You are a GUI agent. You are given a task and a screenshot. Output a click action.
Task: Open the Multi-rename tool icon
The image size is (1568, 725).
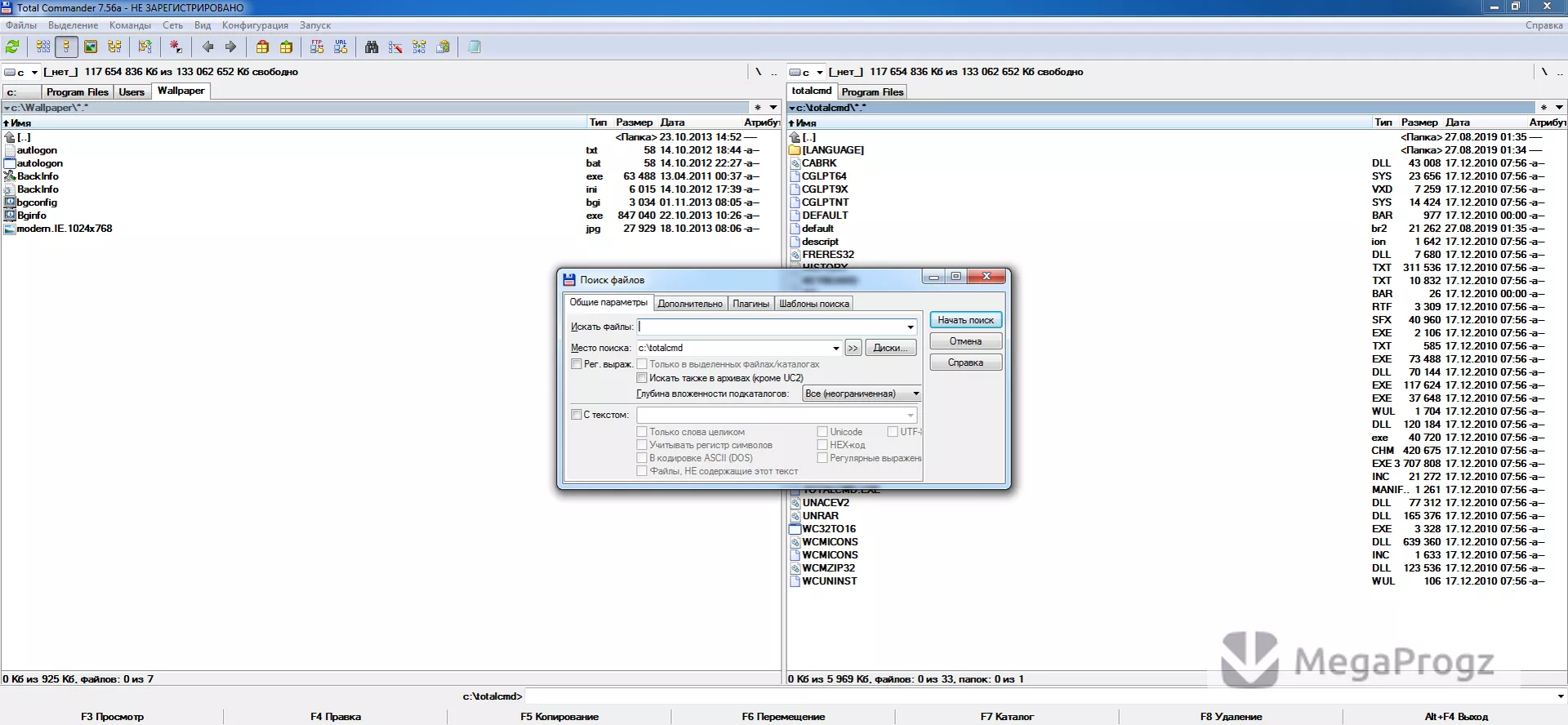395,47
